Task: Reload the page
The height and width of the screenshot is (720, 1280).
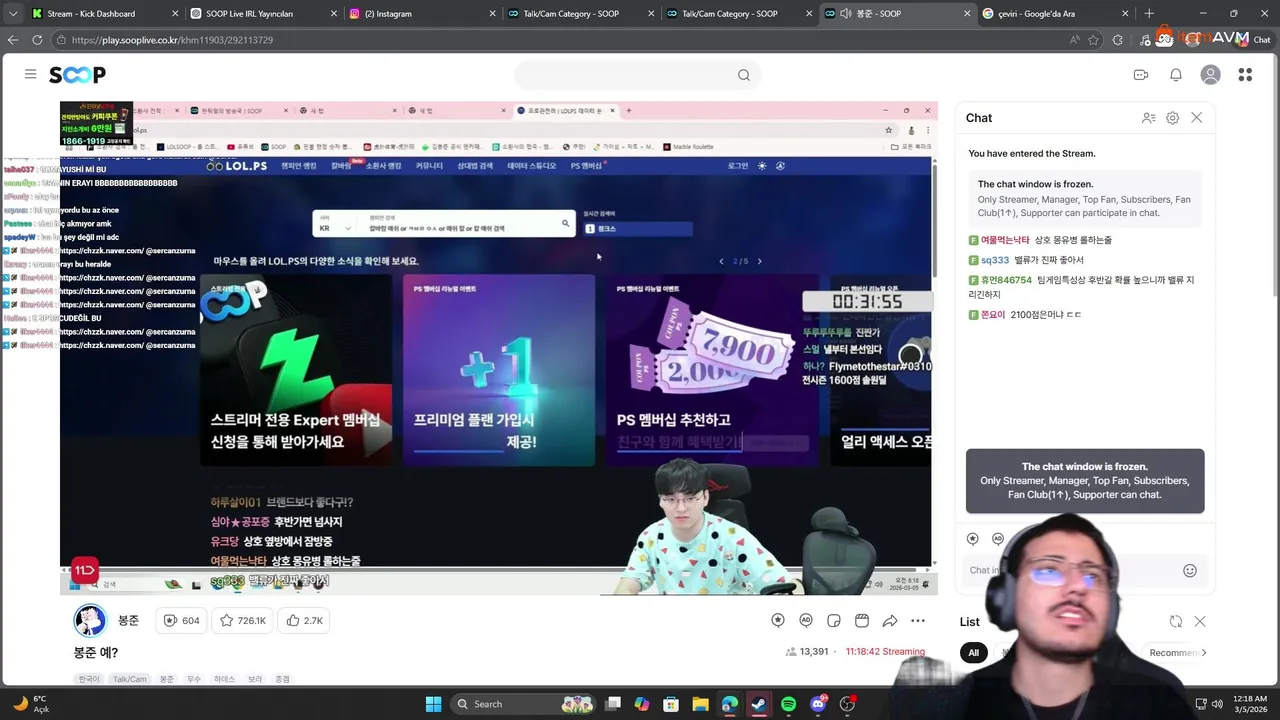Action: (37, 40)
